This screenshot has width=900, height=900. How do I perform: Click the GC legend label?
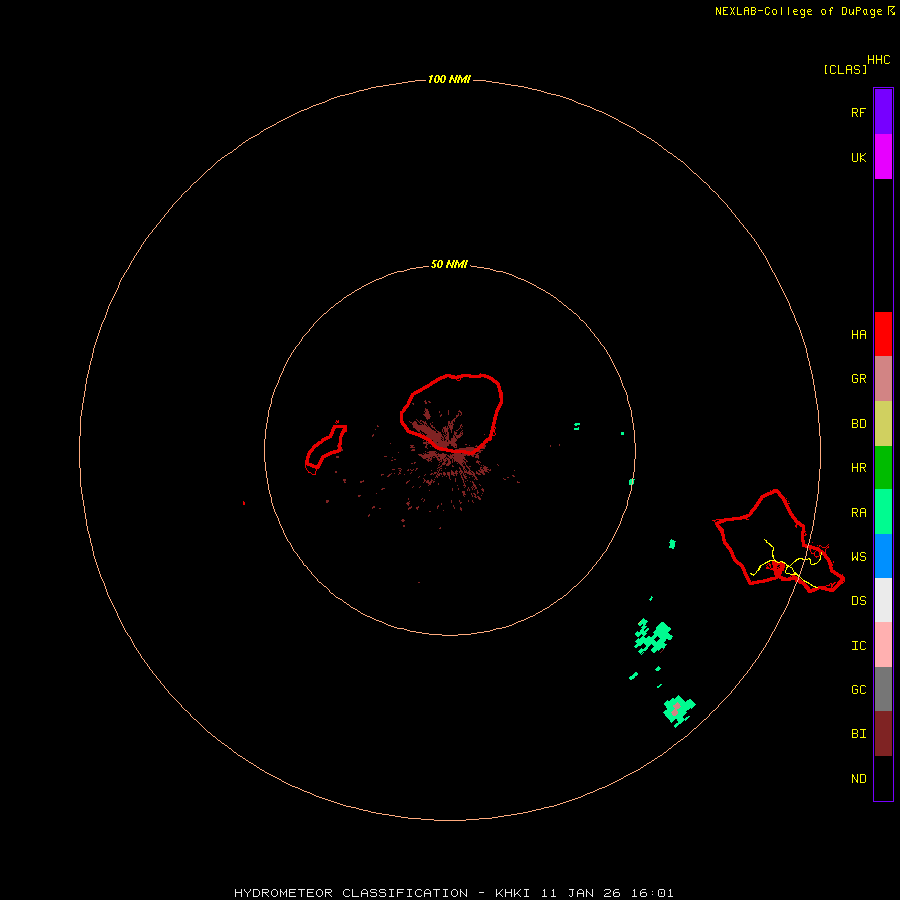tap(858, 689)
